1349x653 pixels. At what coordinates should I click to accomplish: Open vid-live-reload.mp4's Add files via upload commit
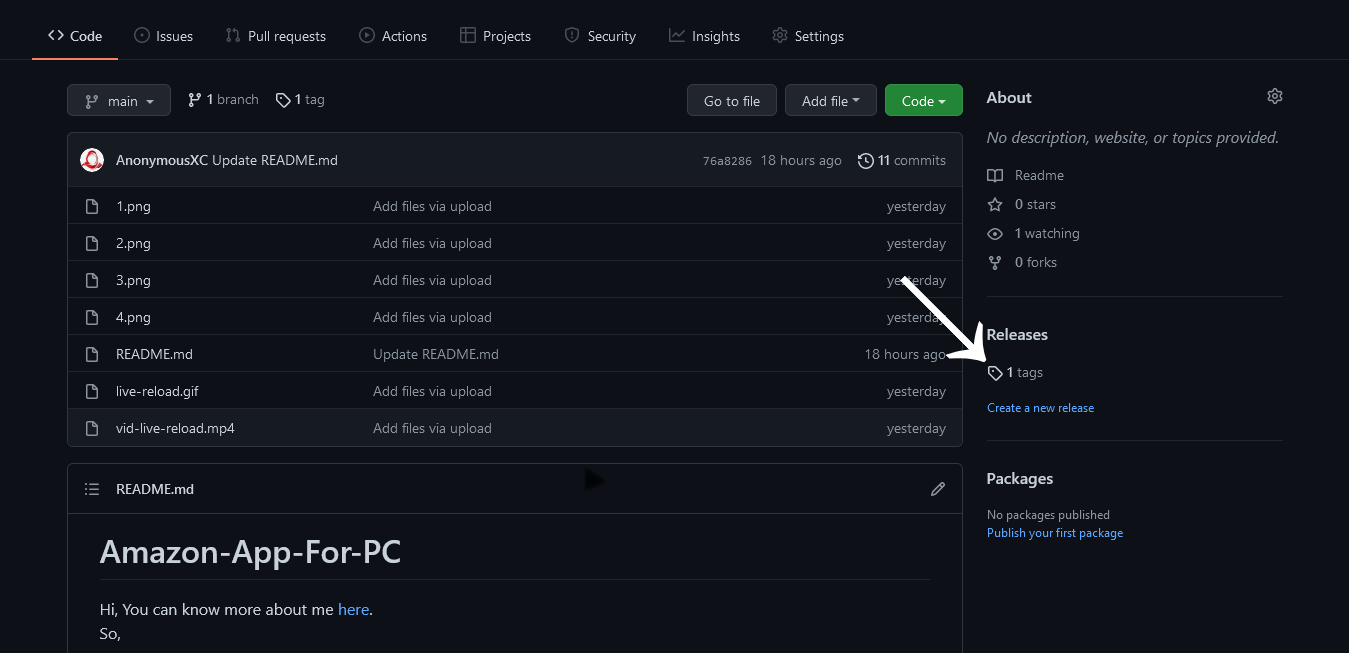click(x=432, y=428)
